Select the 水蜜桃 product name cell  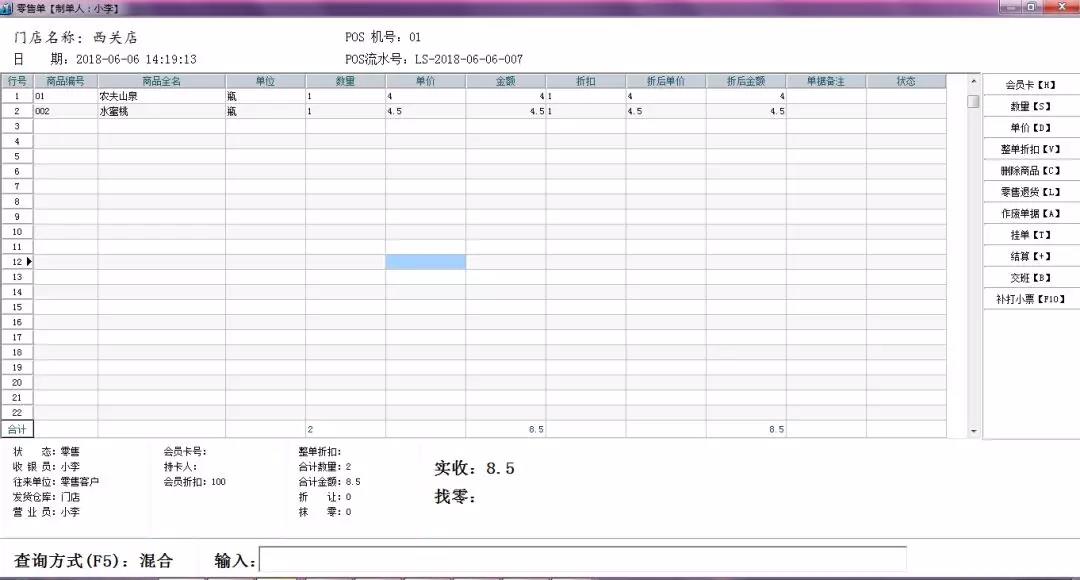coord(160,112)
